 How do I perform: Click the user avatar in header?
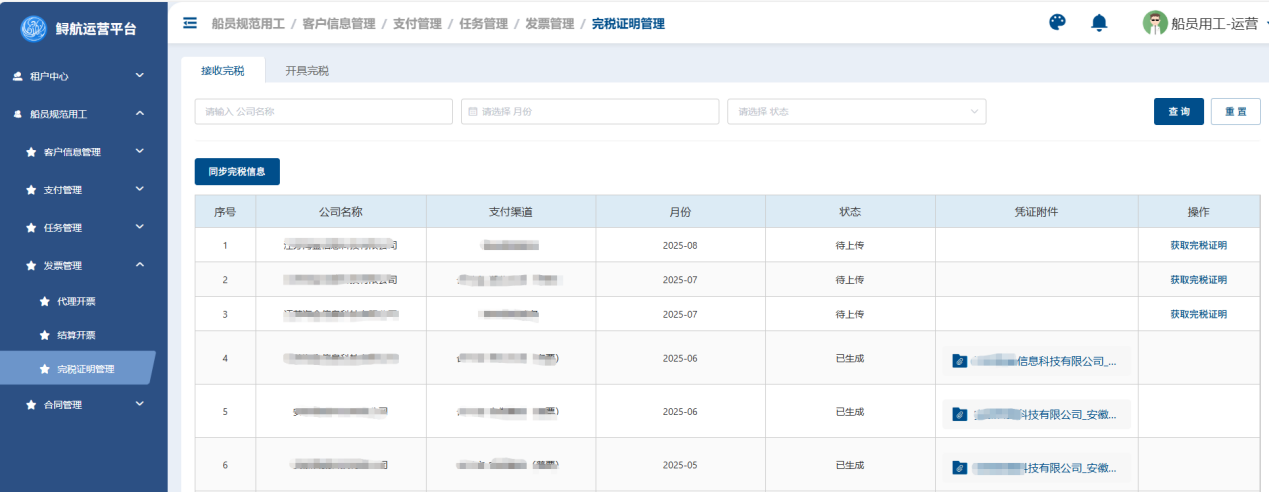point(1155,23)
